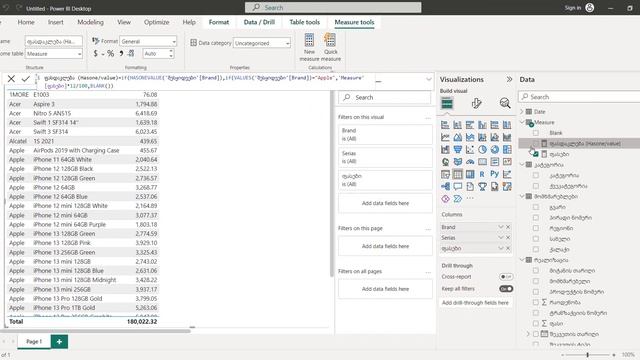Screen dimensions: 640x360
Task: Apply percentage format icon
Action: pos(111,53)
